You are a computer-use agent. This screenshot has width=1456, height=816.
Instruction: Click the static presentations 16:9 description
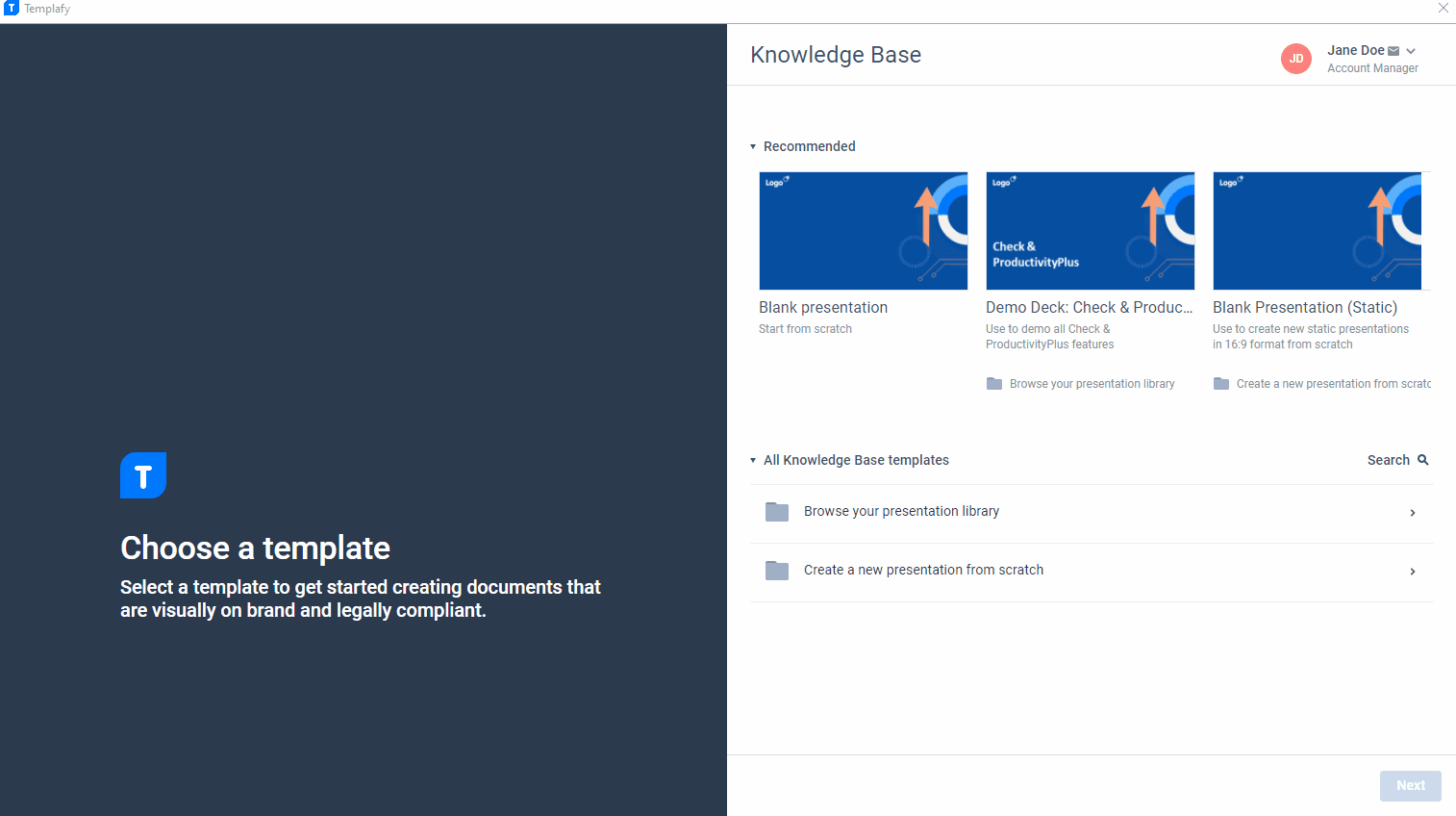click(x=1311, y=337)
